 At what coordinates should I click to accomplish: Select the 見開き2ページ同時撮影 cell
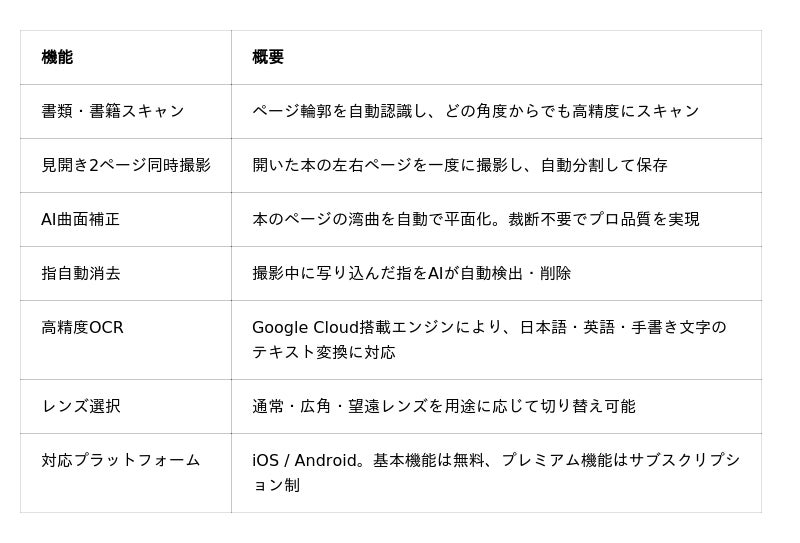(x=126, y=165)
